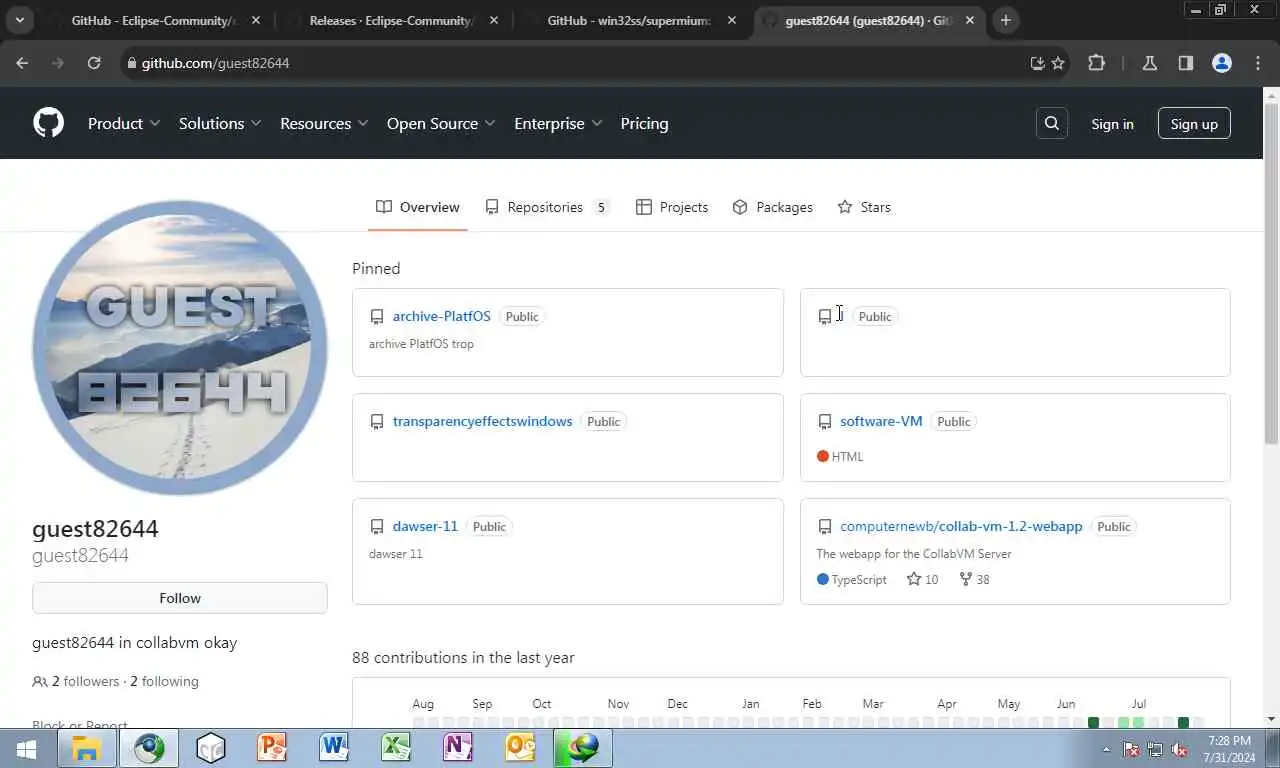Viewport: 1280px width, 768px height.
Task: Expand the Enterprise menu
Action: point(558,123)
